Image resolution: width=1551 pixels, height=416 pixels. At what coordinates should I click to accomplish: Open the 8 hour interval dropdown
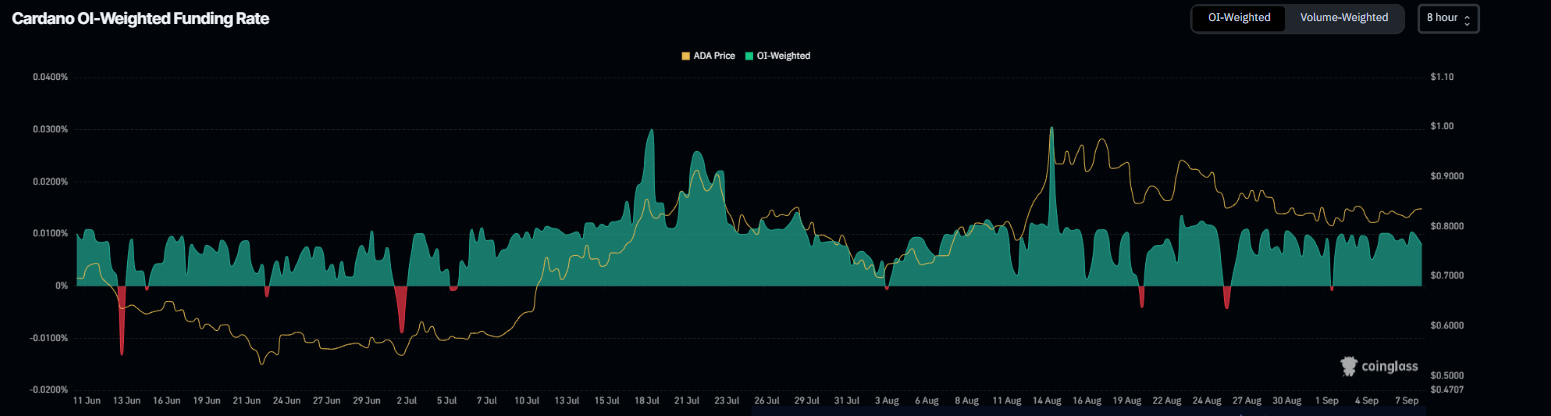(x=1447, y=18)
